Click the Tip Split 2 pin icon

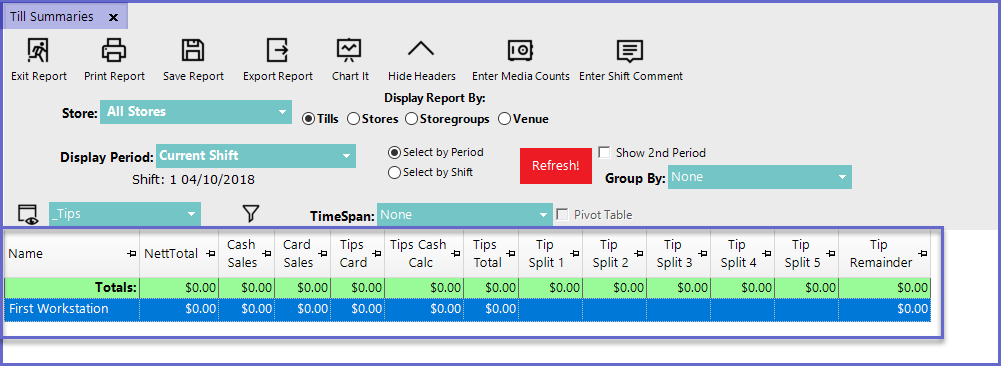(639, 254)
